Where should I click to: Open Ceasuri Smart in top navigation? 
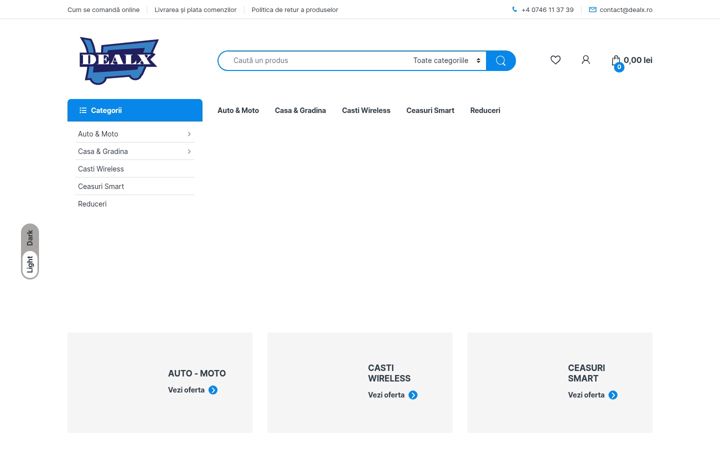coord(430,110)
